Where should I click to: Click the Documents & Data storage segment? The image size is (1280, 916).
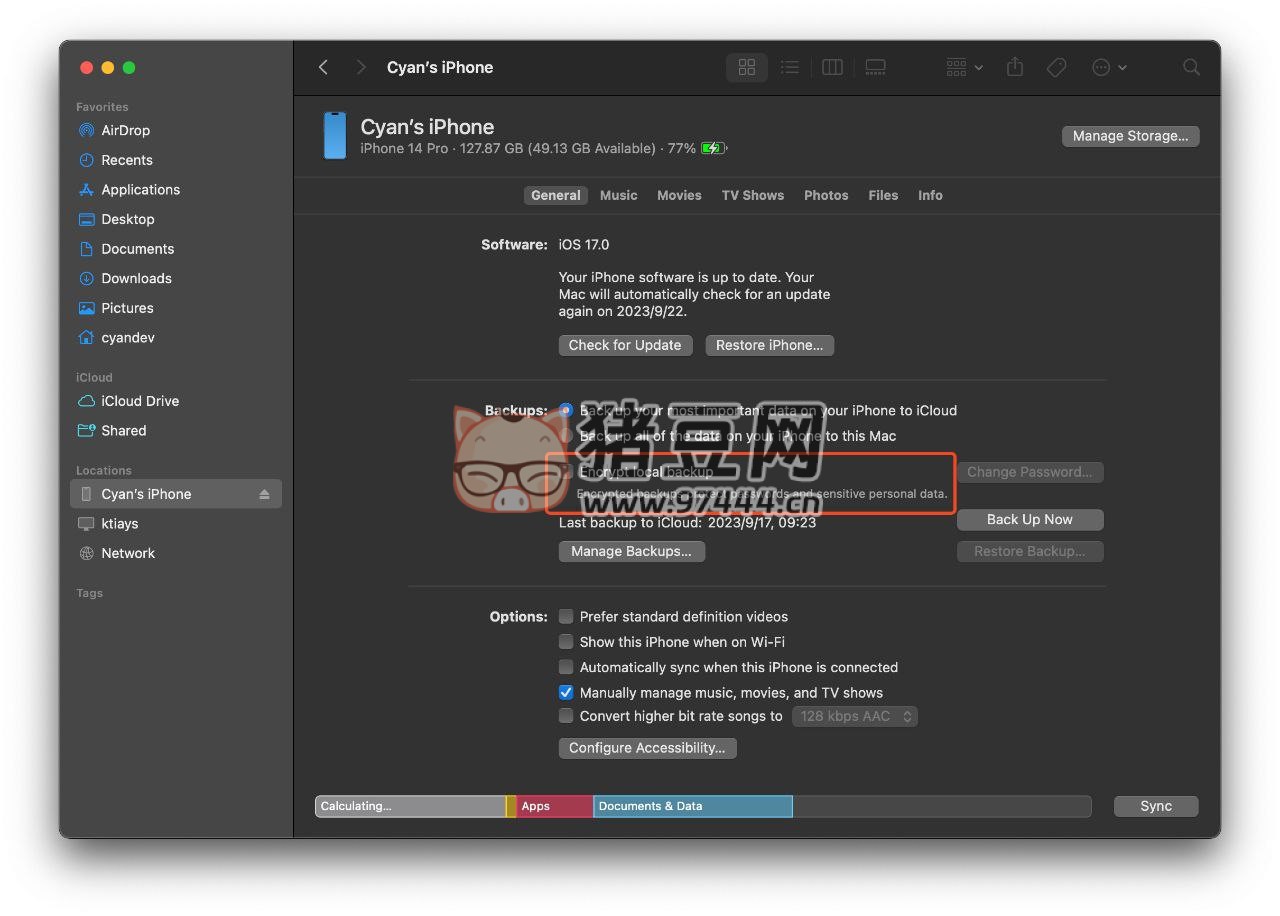tap(692, 806)
